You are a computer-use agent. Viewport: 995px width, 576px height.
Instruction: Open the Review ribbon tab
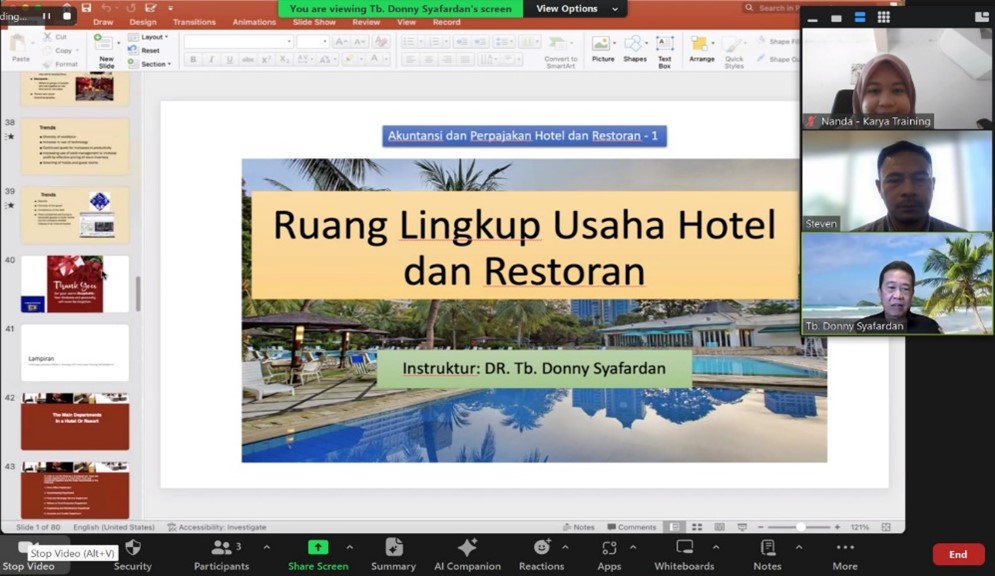(x=366, y=22)
